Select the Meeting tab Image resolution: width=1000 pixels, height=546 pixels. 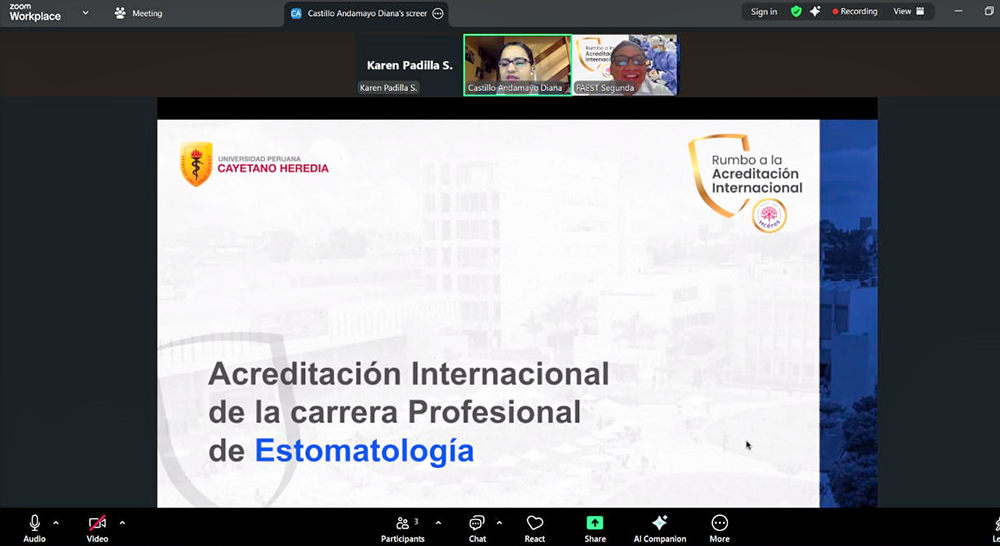point(138,13)
